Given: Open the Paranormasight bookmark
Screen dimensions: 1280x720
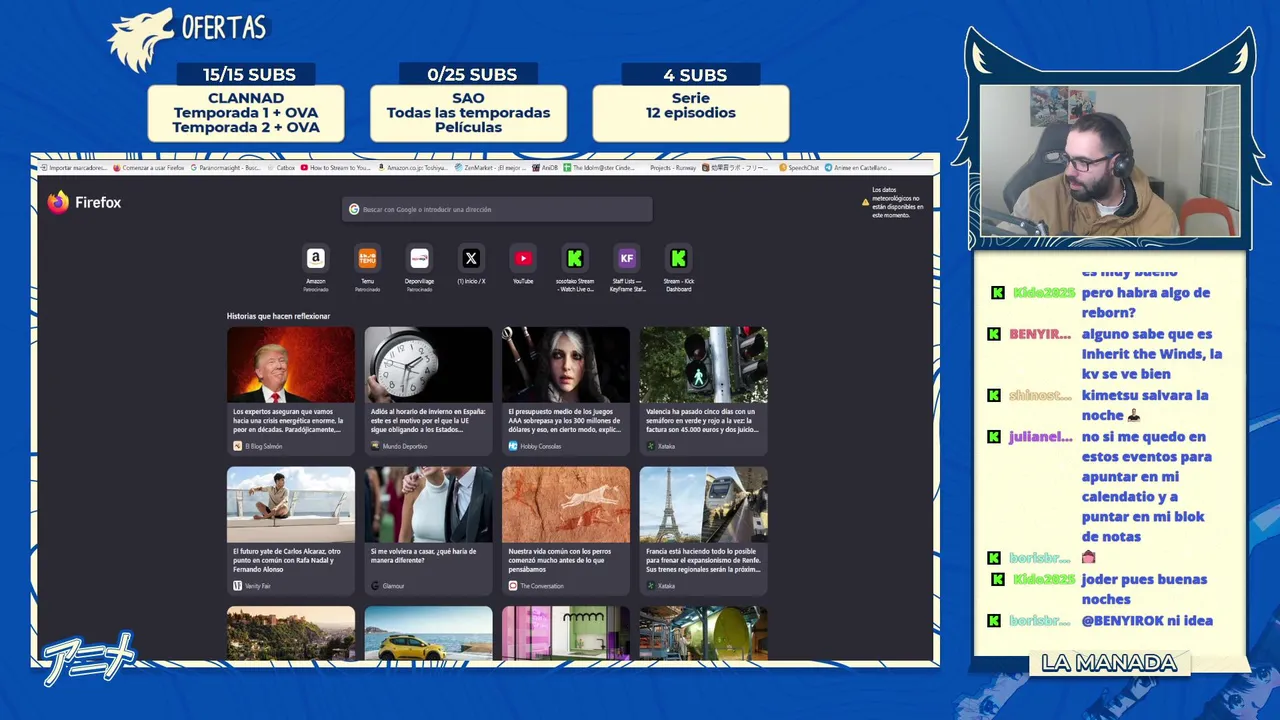Looking at the screenshot, I should coord(226,168).
